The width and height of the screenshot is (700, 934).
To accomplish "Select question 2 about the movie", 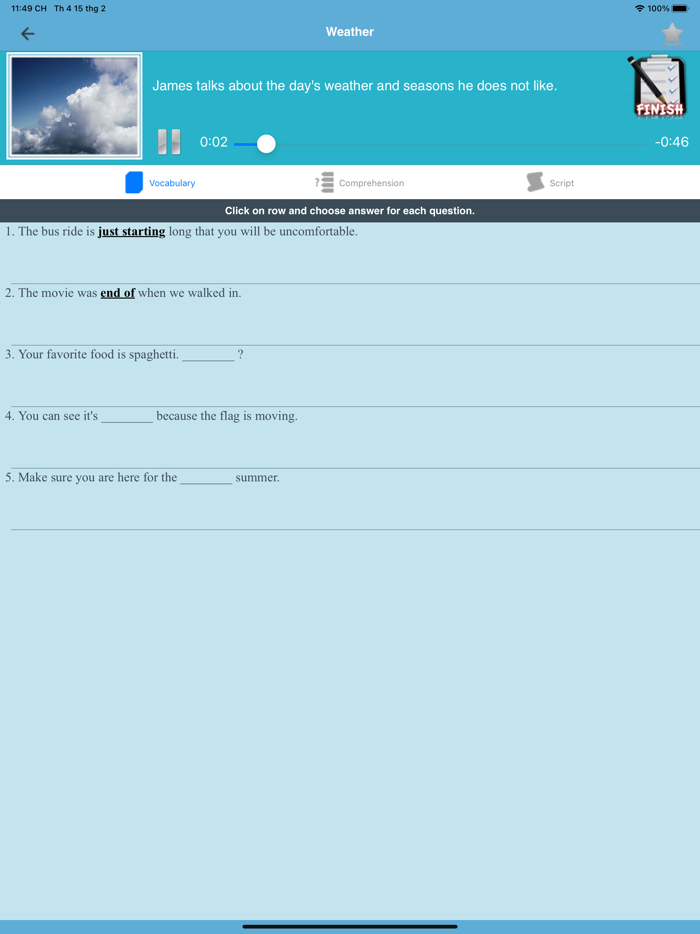I will coord(350,315).
